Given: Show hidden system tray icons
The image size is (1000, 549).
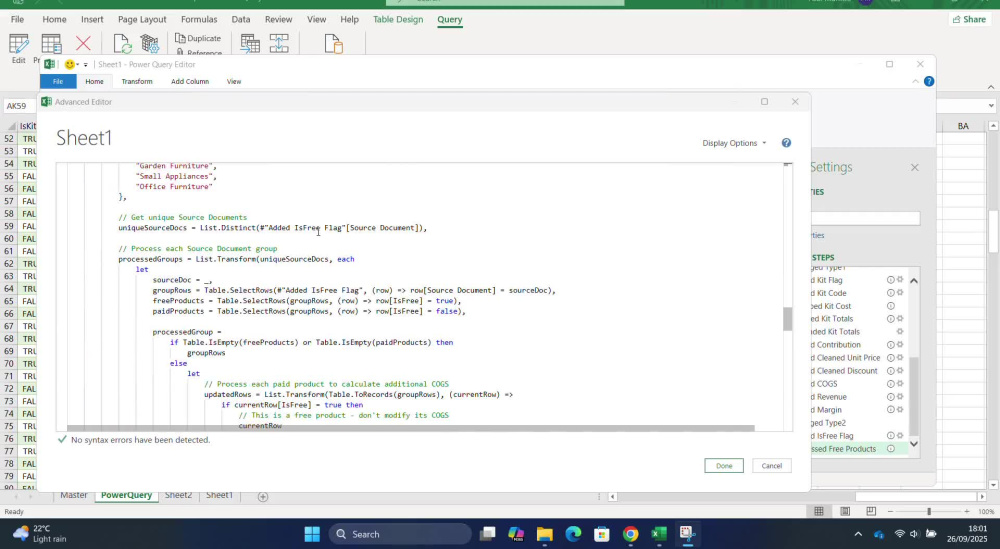Looking at the screenshot, I should tap(858, 534).
